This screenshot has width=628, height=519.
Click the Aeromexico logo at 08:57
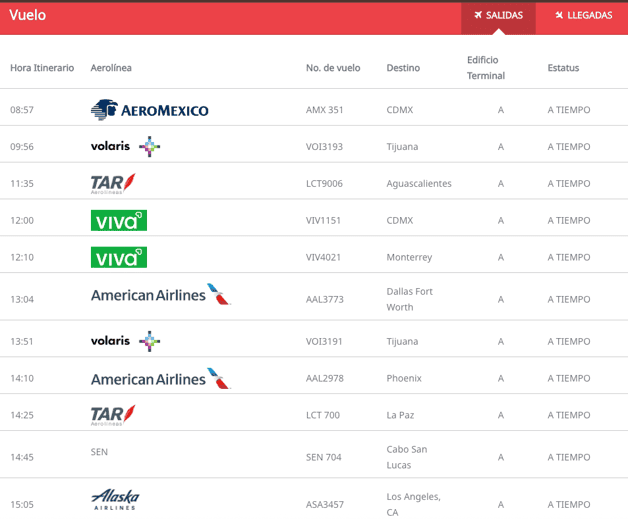[x=150, y=109]
